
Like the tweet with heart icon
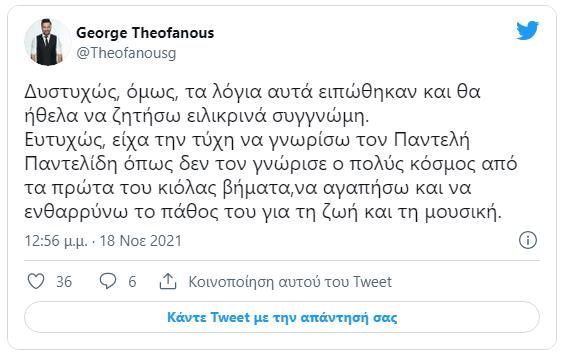(x=36, y=281)
